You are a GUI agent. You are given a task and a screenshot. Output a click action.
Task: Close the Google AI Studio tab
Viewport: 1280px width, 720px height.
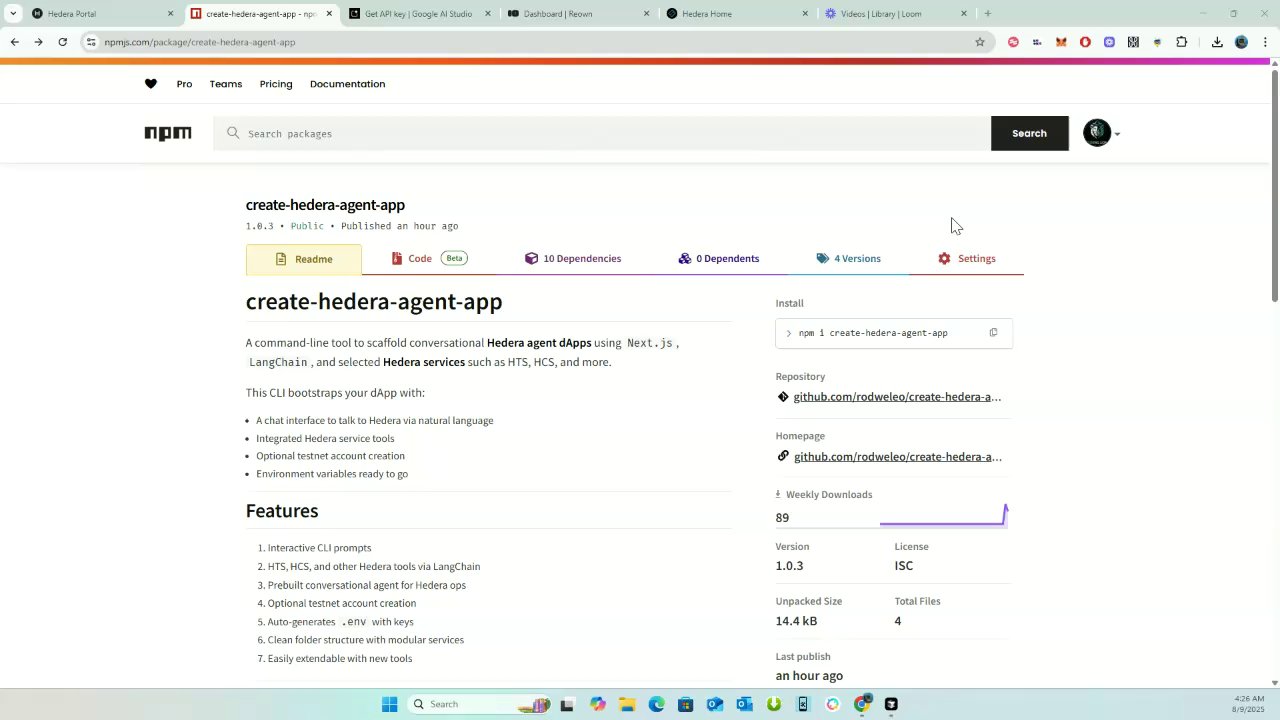488,14
